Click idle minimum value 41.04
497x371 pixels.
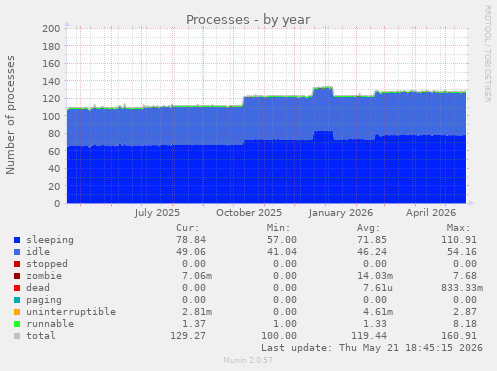pyautogui.click(x=282, y=252)
